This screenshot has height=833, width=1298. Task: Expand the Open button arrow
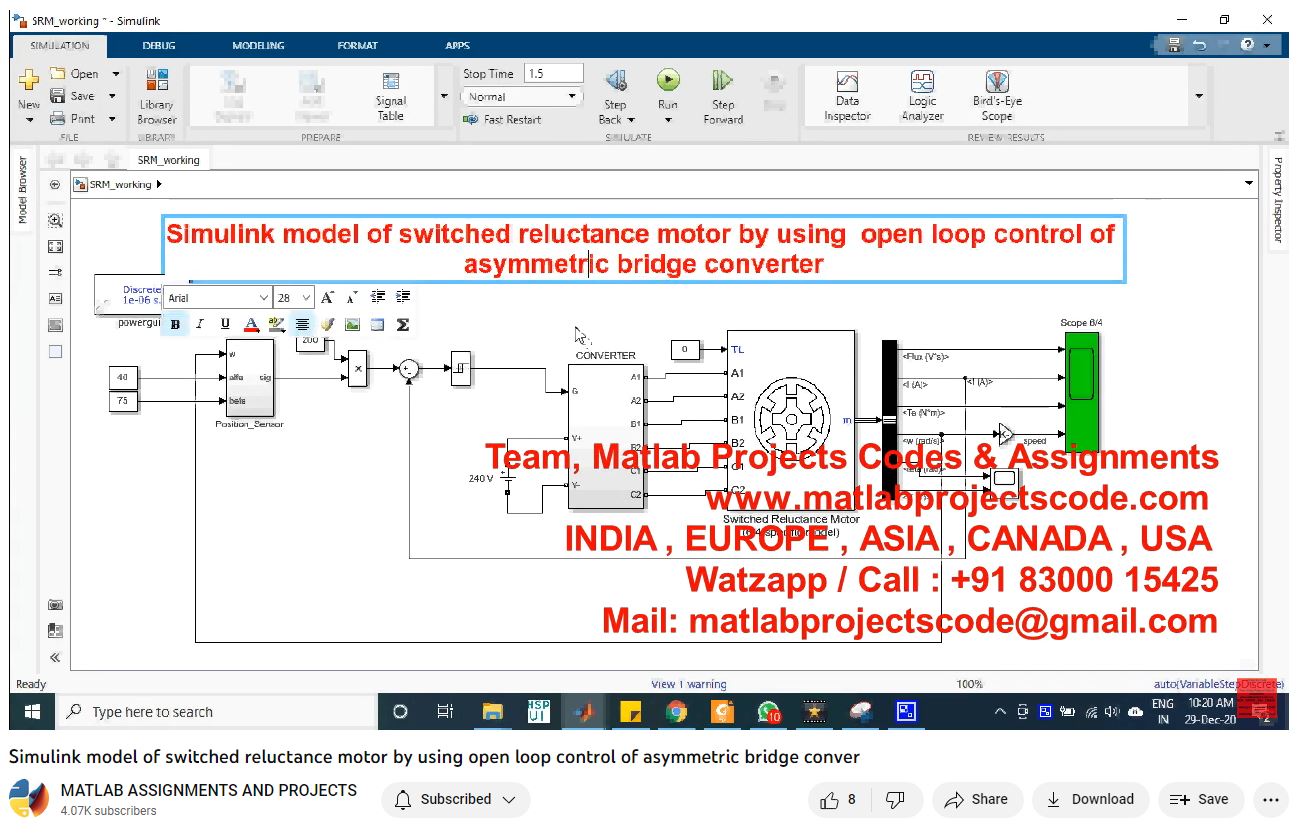pyautogui.click(x=115, y=74)
